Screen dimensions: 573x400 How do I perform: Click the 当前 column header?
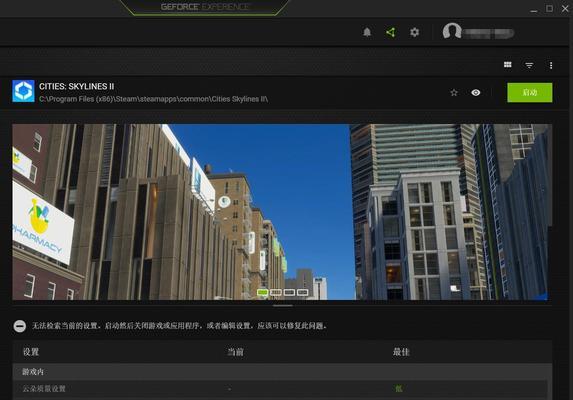tap(235, 352)
